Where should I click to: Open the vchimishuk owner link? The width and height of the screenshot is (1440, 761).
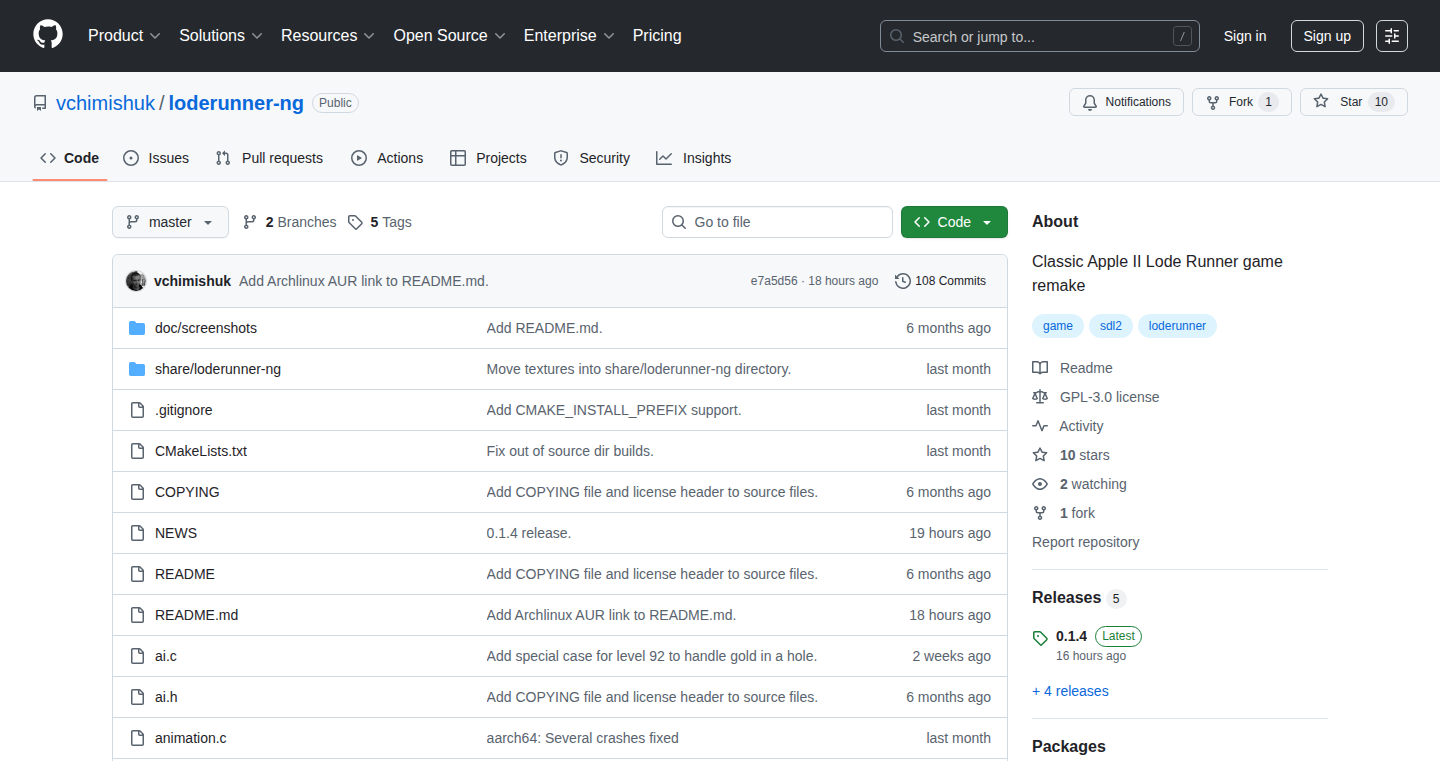105,103
